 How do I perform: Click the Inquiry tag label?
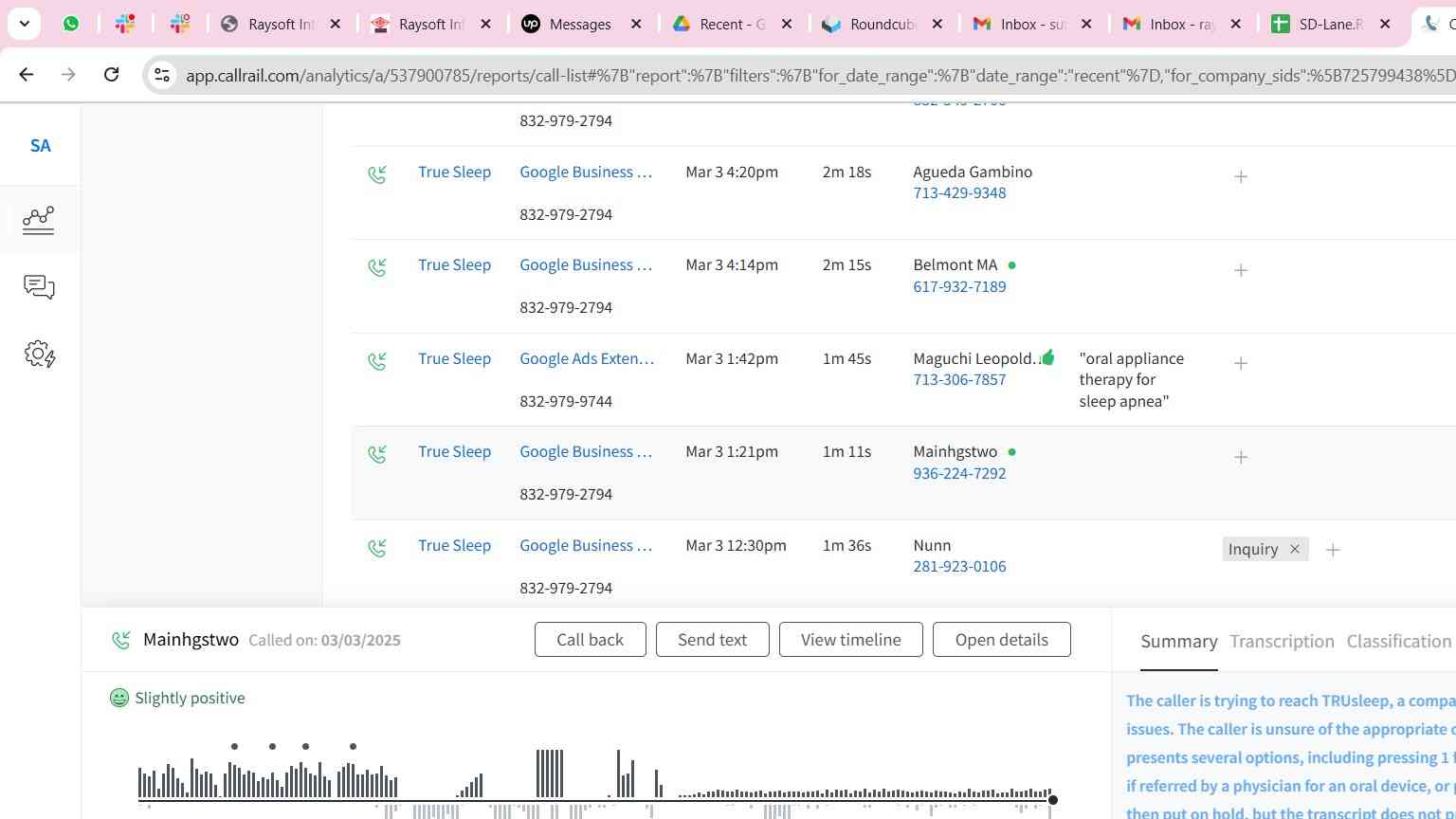1253,549
